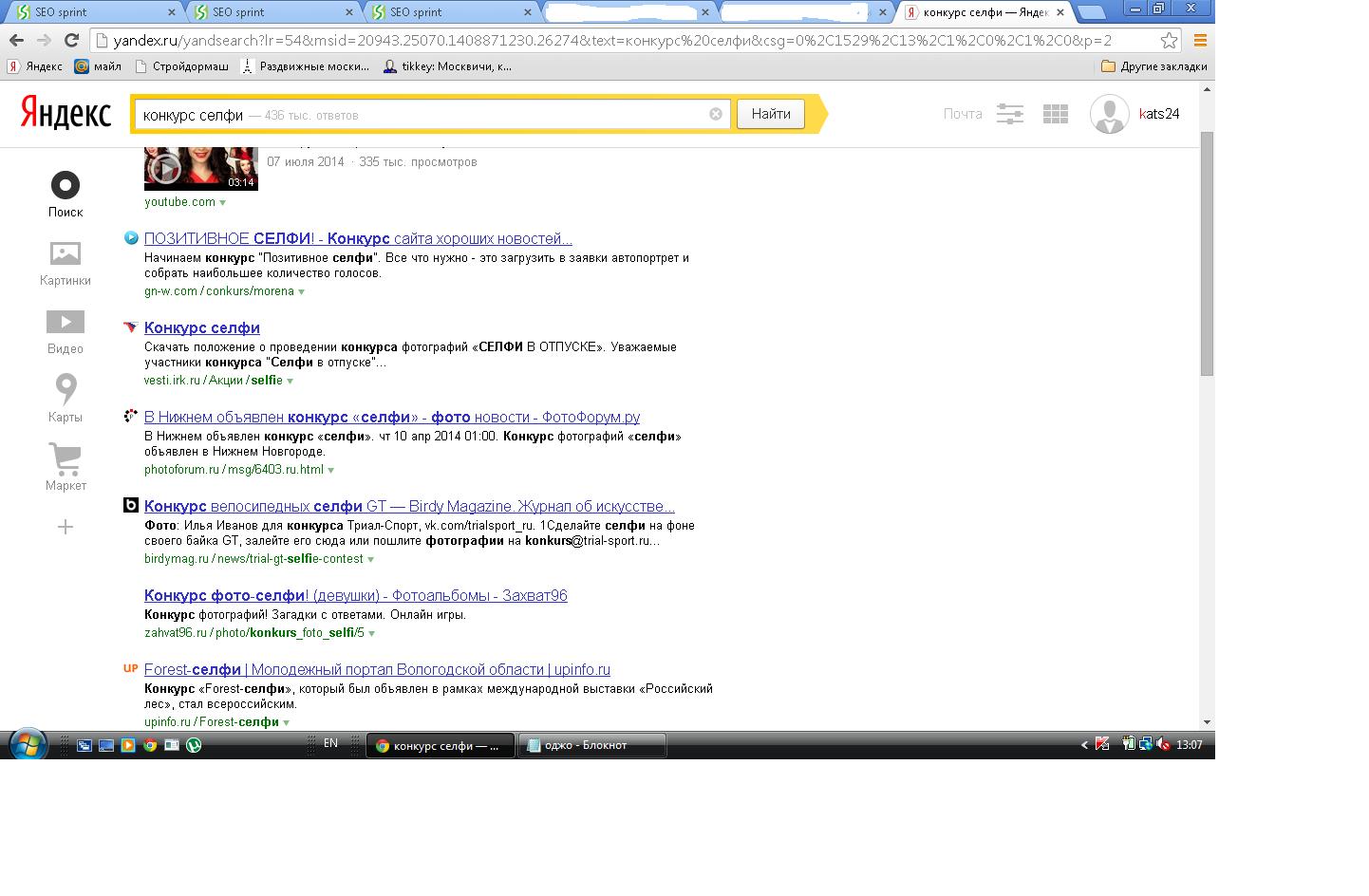Switch to the third SEO sprint tab
Image resolution: width=1369 pixels, height=896 pixels.
[448, 12]
